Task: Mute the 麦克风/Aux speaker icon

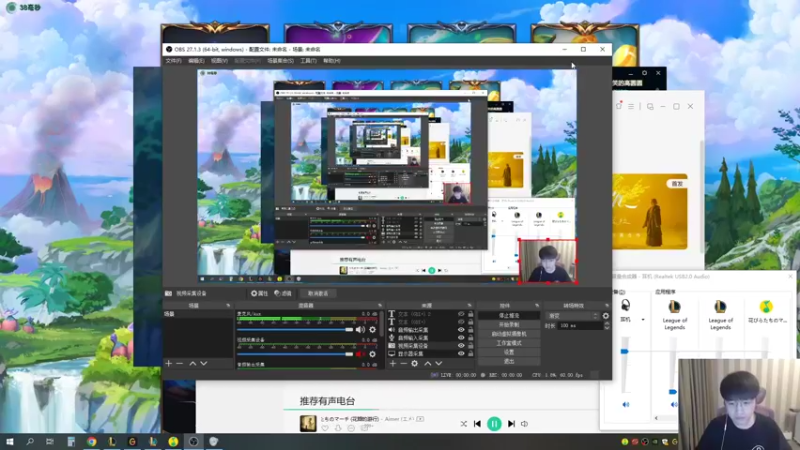Action: 360,330
